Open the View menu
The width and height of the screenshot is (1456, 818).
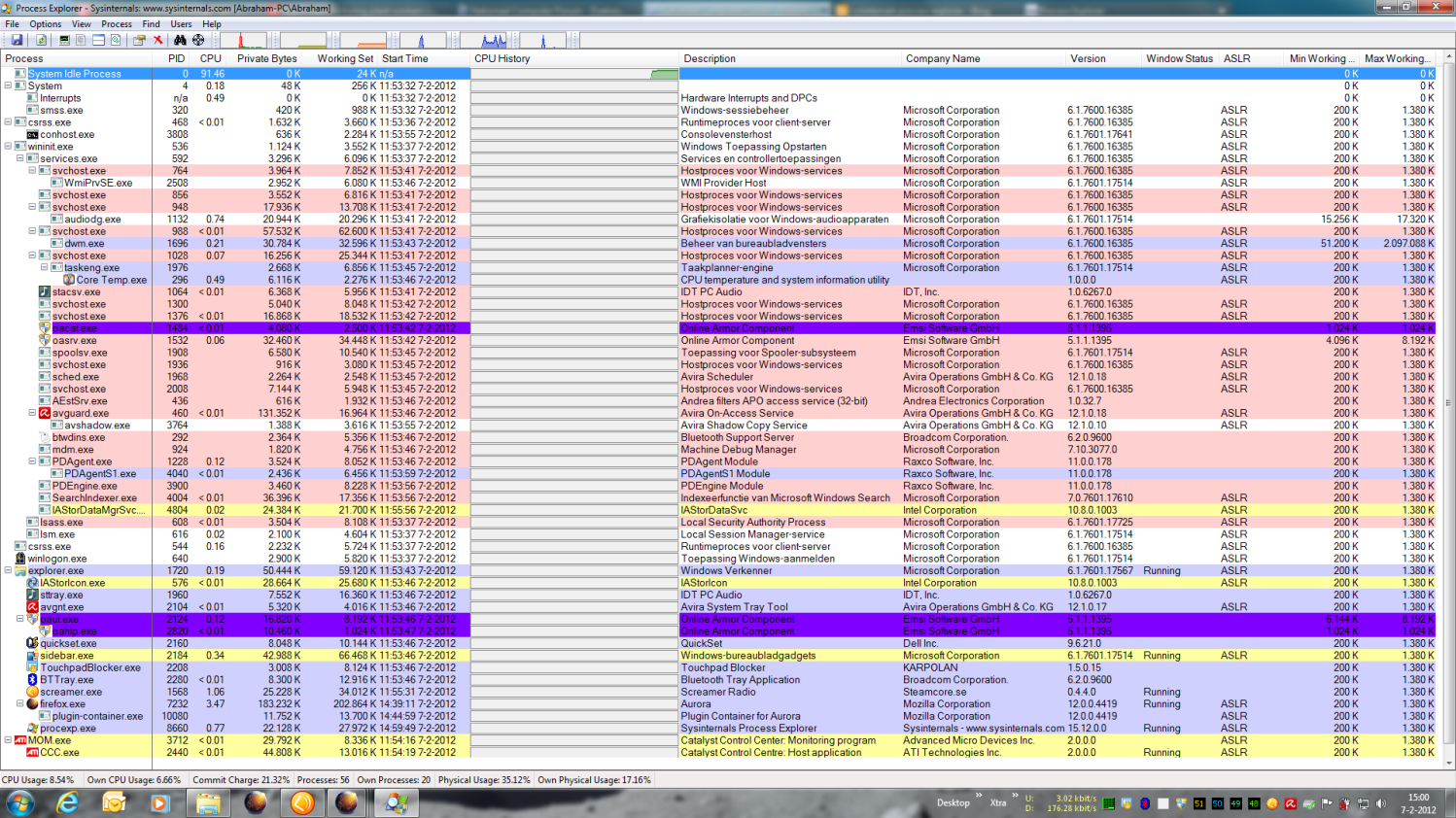[x=82, y=24]
